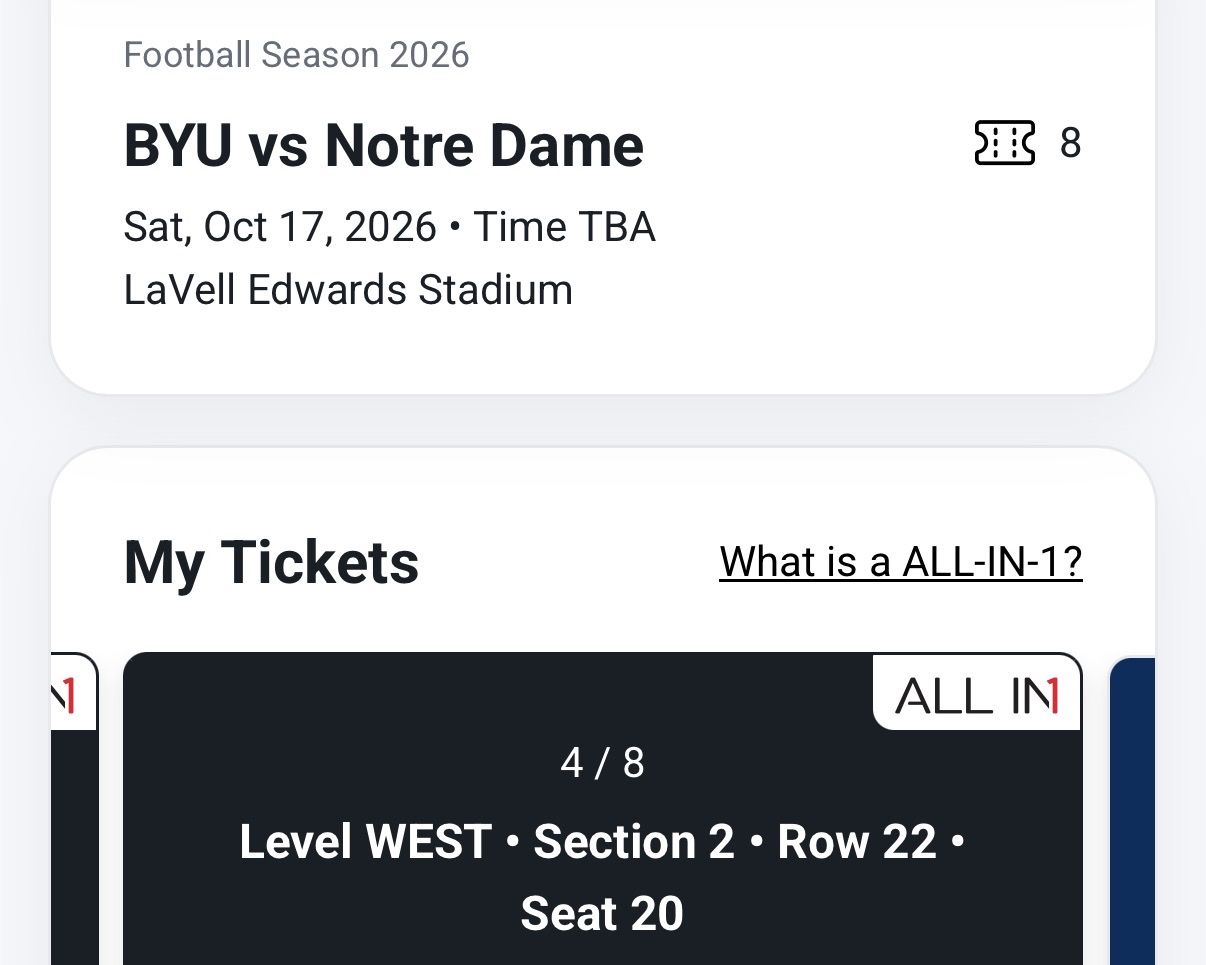Tap the Sat, Oct 17, 2026 date line
The width and height of the screenshot is (1206, 965).
[x=280, y=227]
